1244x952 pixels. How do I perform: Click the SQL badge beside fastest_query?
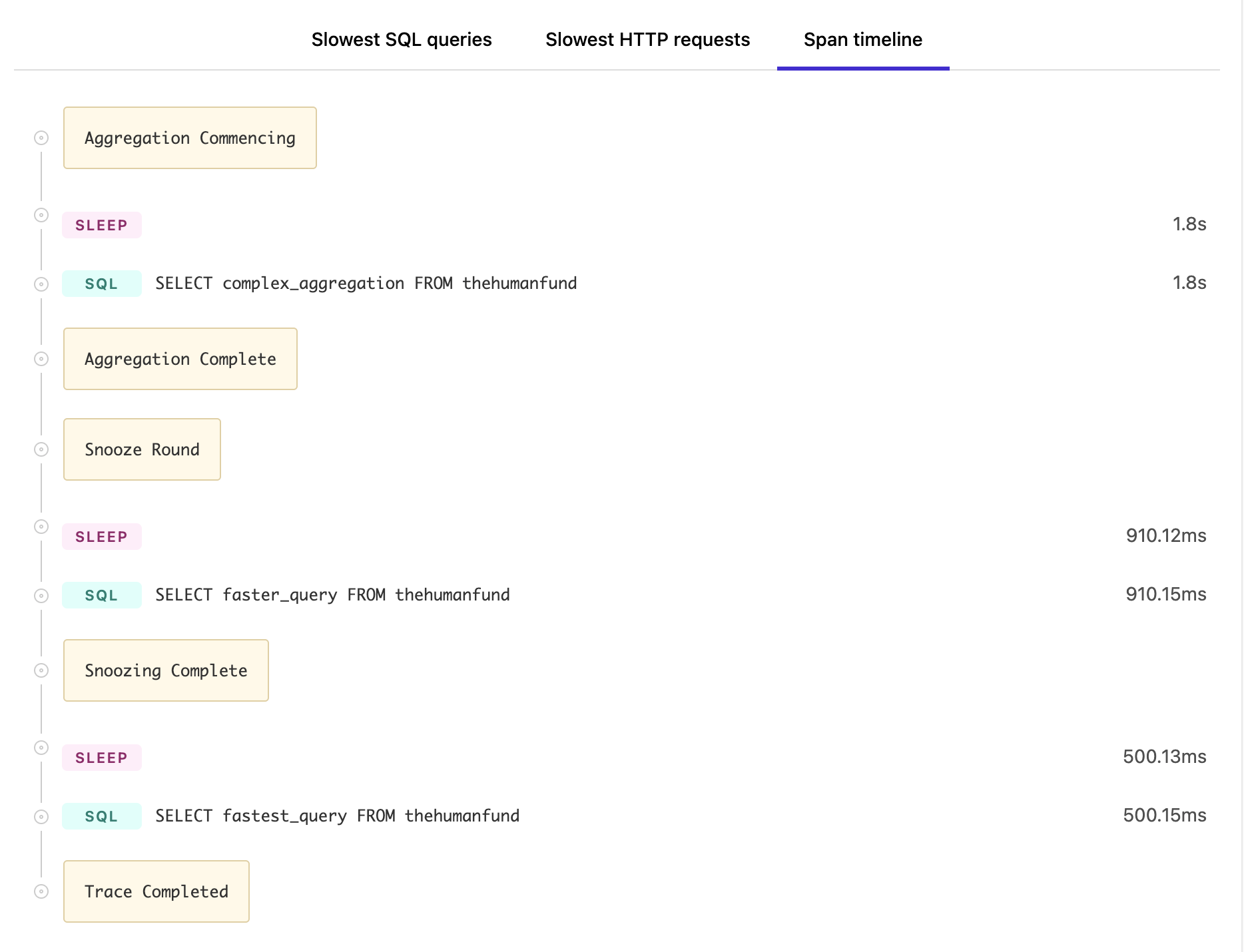[101, 816]
